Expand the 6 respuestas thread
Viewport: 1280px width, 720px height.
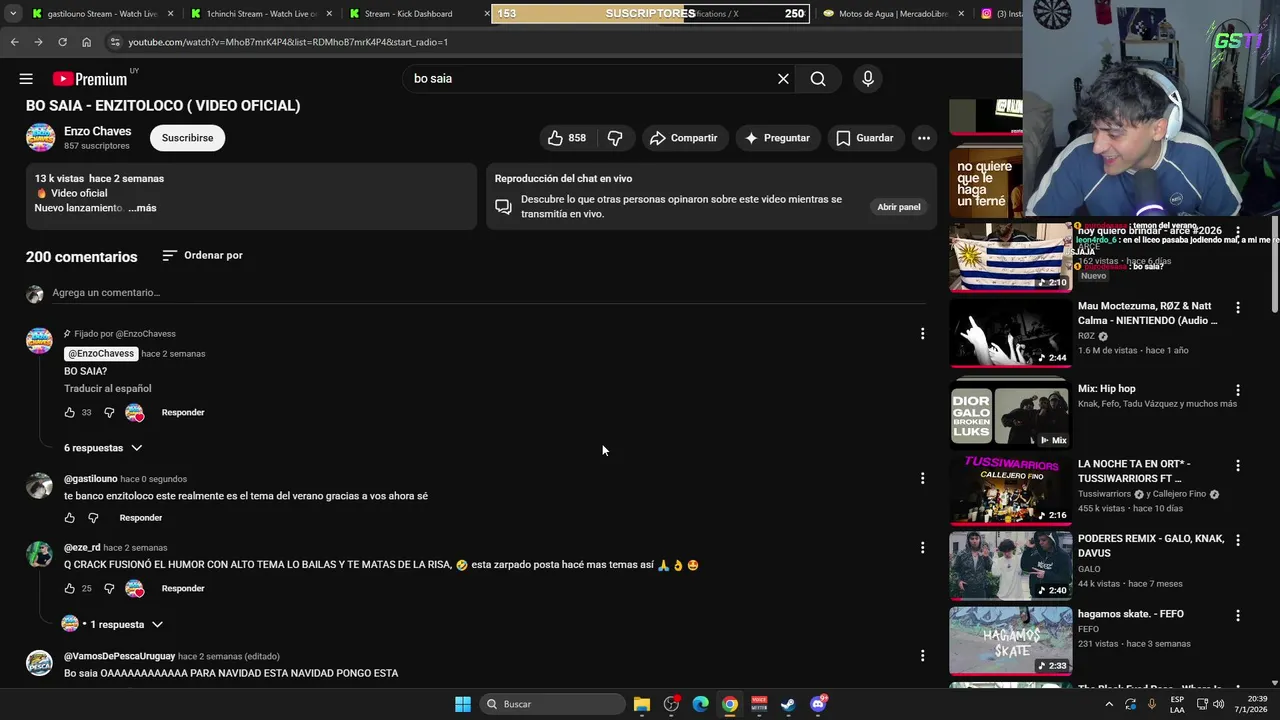point(103,448)
